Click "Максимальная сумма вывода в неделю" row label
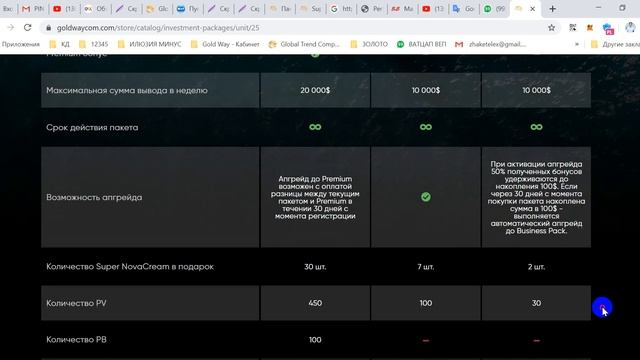640x360 pixels. coord(127,91)
